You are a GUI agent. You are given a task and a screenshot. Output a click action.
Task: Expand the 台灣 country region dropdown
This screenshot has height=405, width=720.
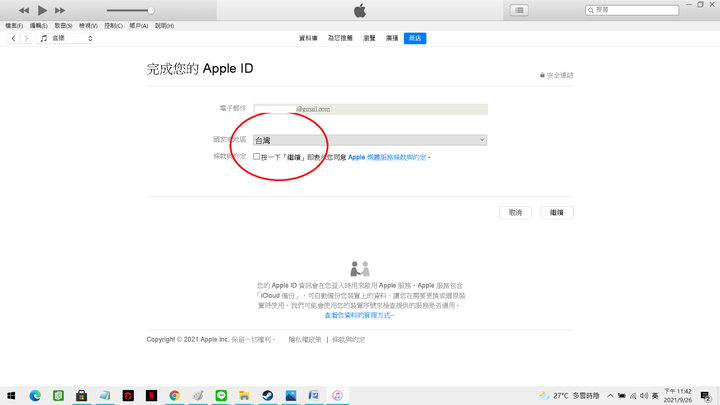pyautogui.click(x=370, y=140)
